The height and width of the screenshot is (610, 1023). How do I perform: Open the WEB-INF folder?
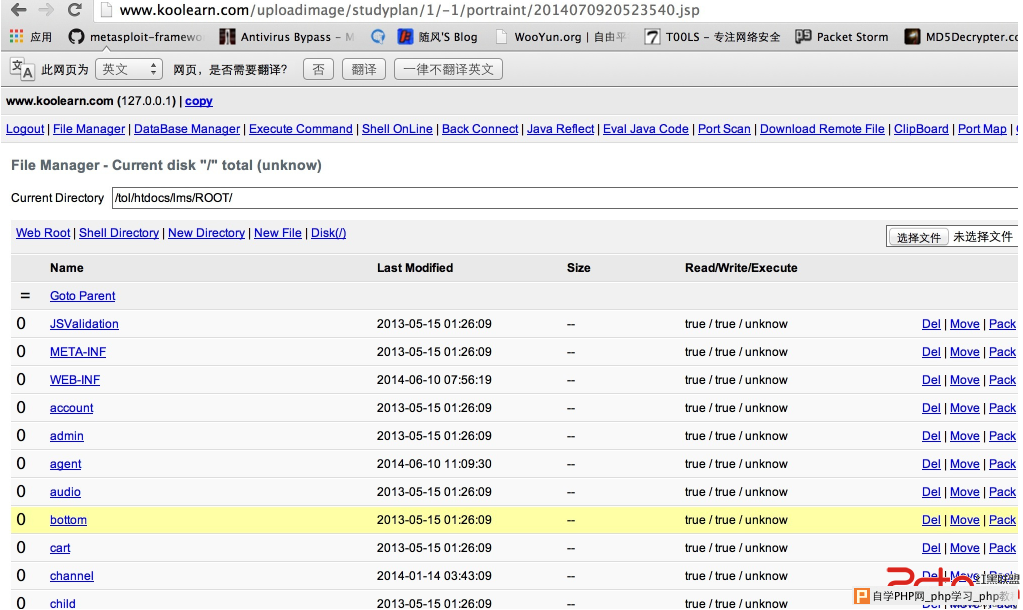click(x=75, y=380)
